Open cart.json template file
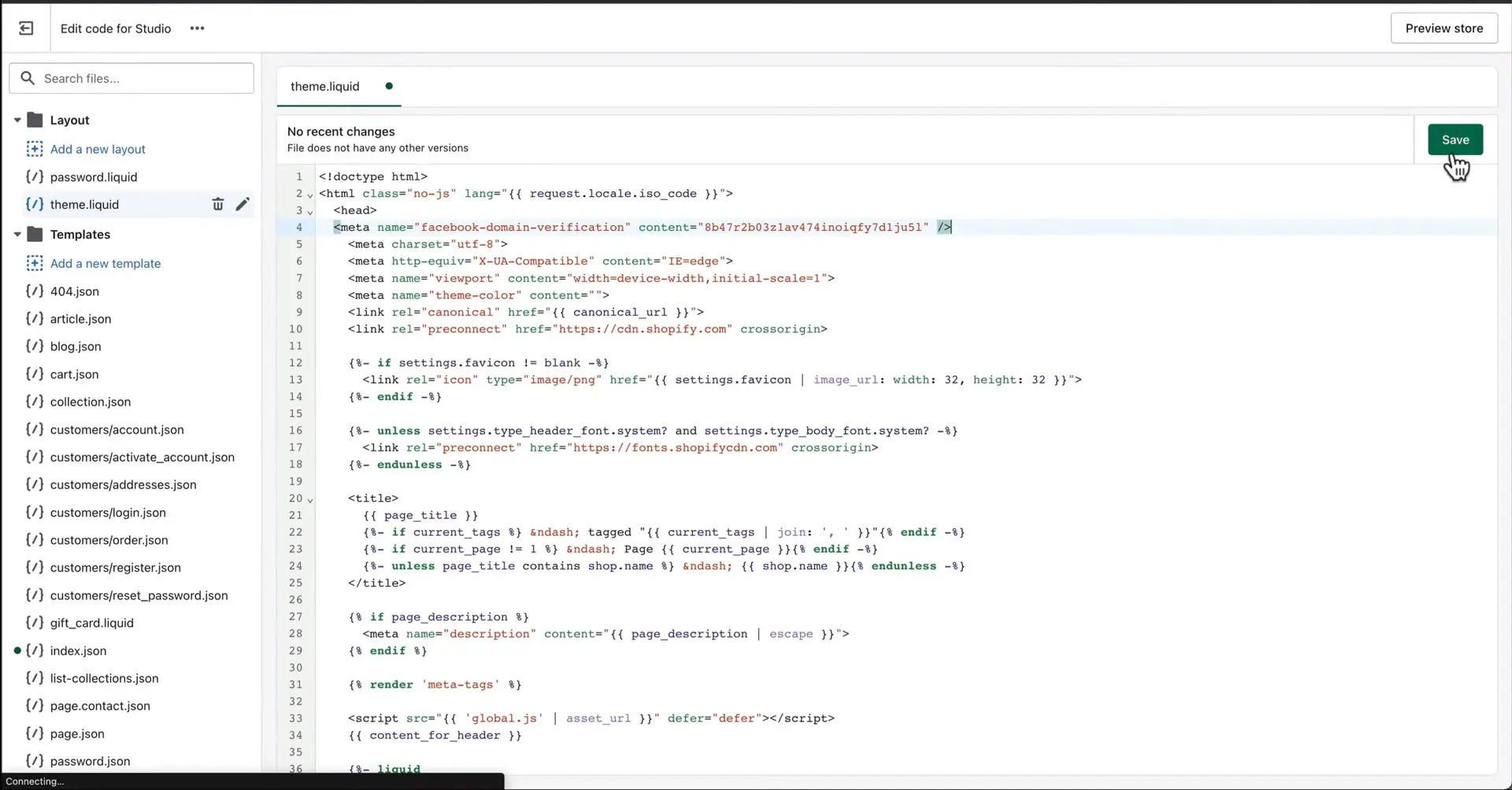Viewport: 1512px width, 790px height. coord(74,374)
